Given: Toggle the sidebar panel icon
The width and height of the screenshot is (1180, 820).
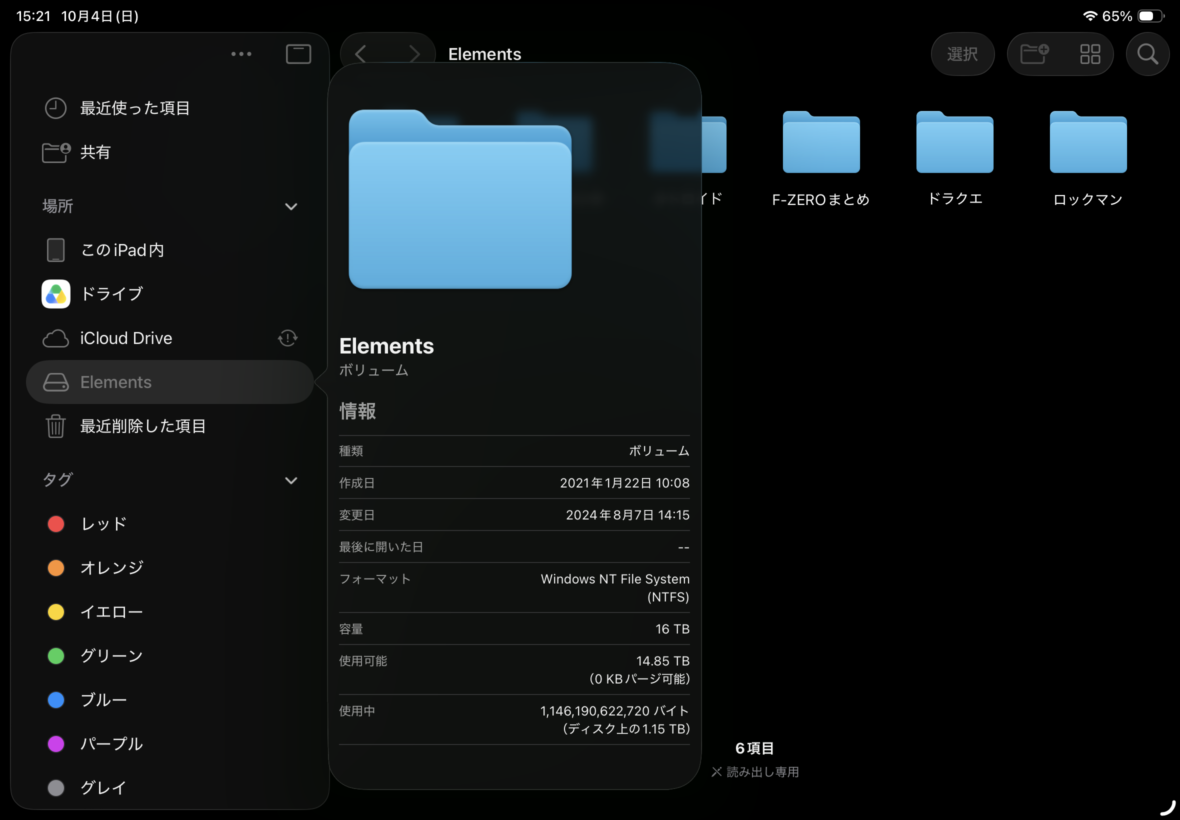Looking at the screenshot, I should [299, 54].
